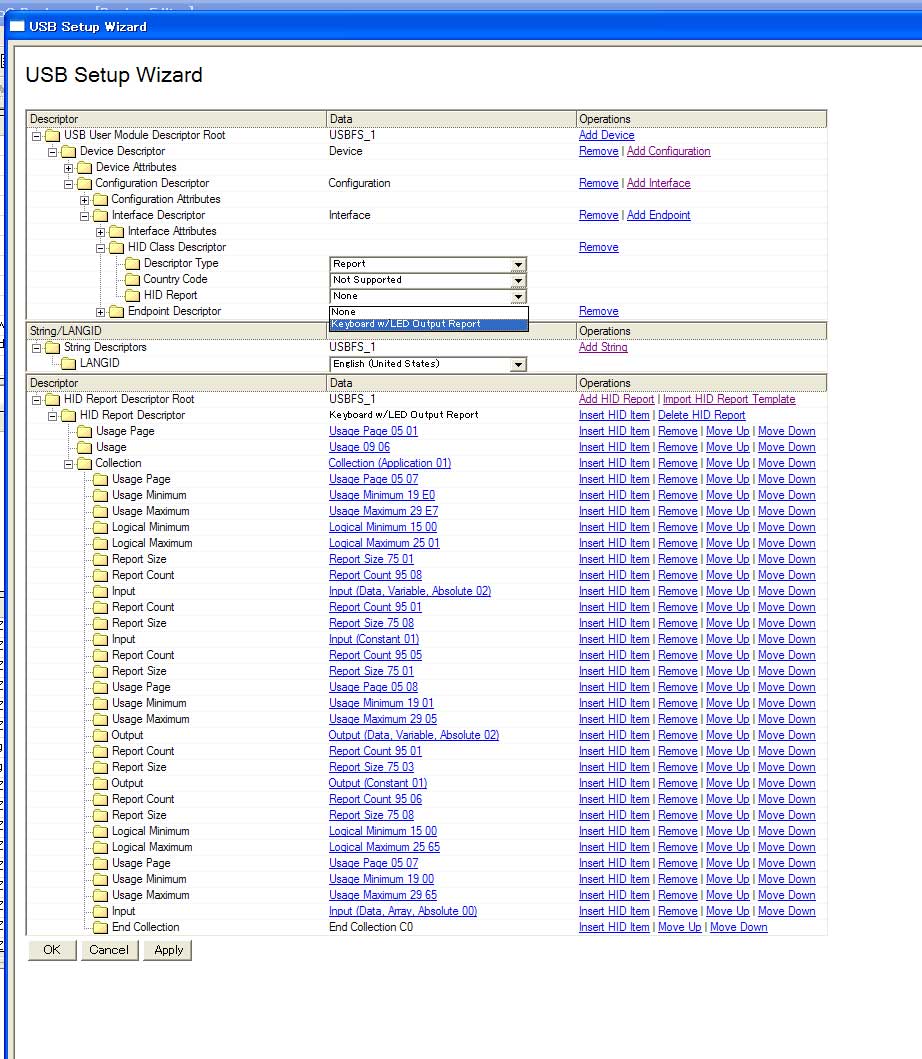
Task: Open the Country Code dropdown showing Not Supported
Action: [x=428, y=280]
